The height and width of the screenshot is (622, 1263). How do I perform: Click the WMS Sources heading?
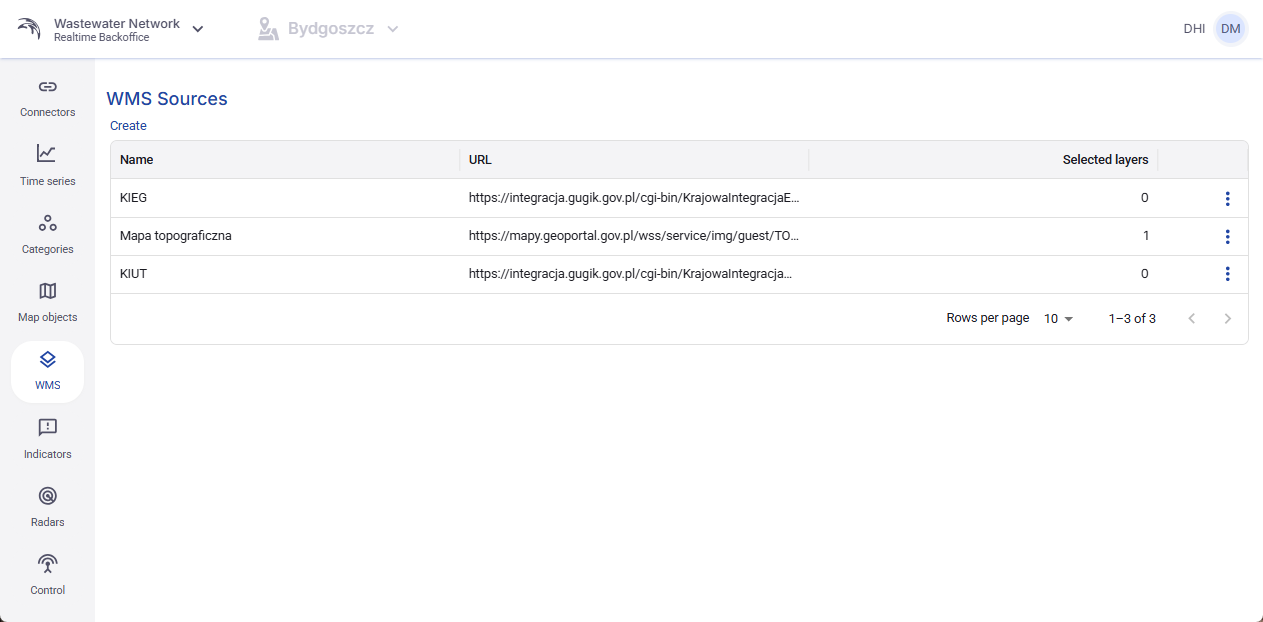click(167, 99)
